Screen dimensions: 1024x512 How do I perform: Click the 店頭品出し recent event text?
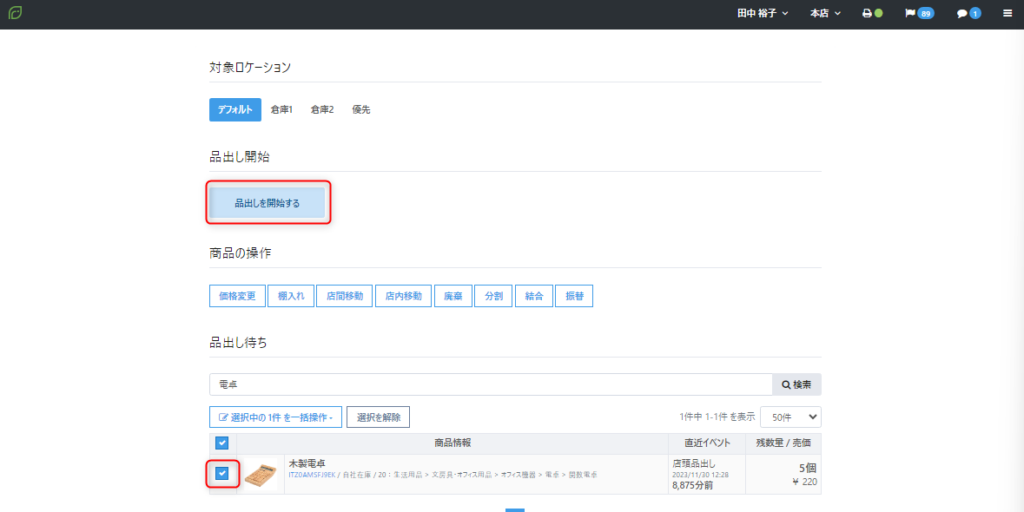click(x=694, y=463)
